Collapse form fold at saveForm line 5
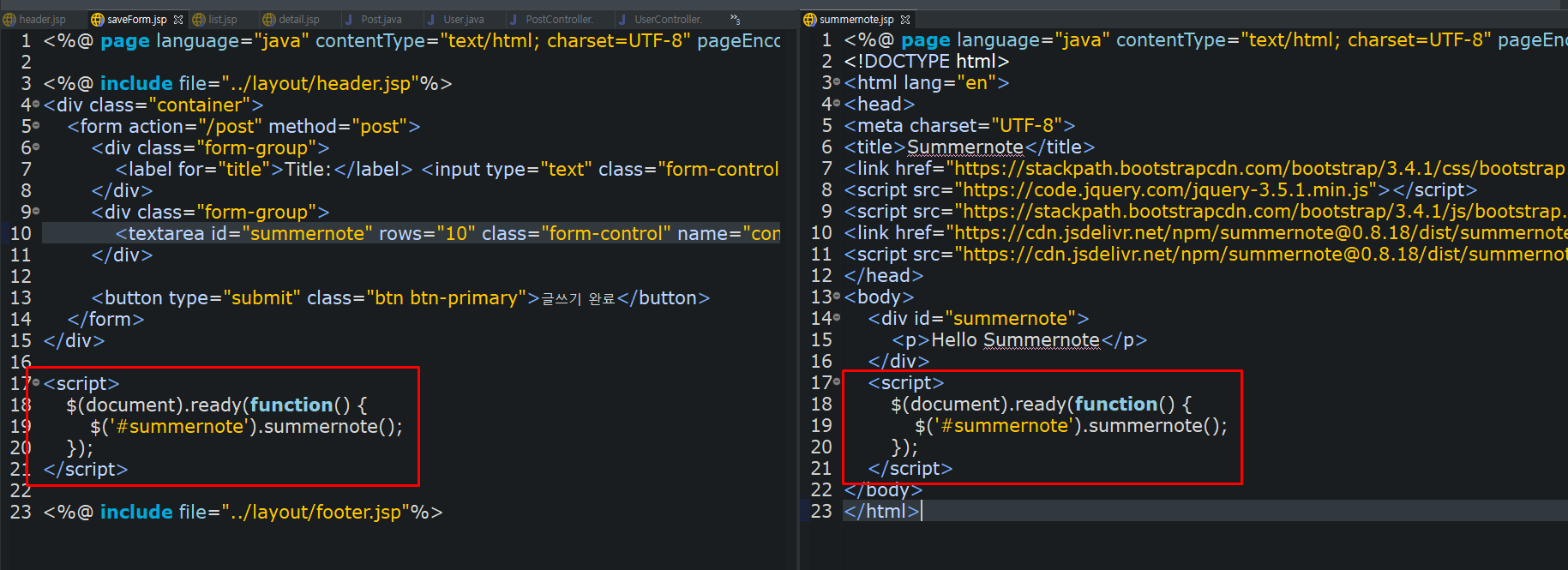The height and width of the screenshot is (570, 1568). click(36, 126)
